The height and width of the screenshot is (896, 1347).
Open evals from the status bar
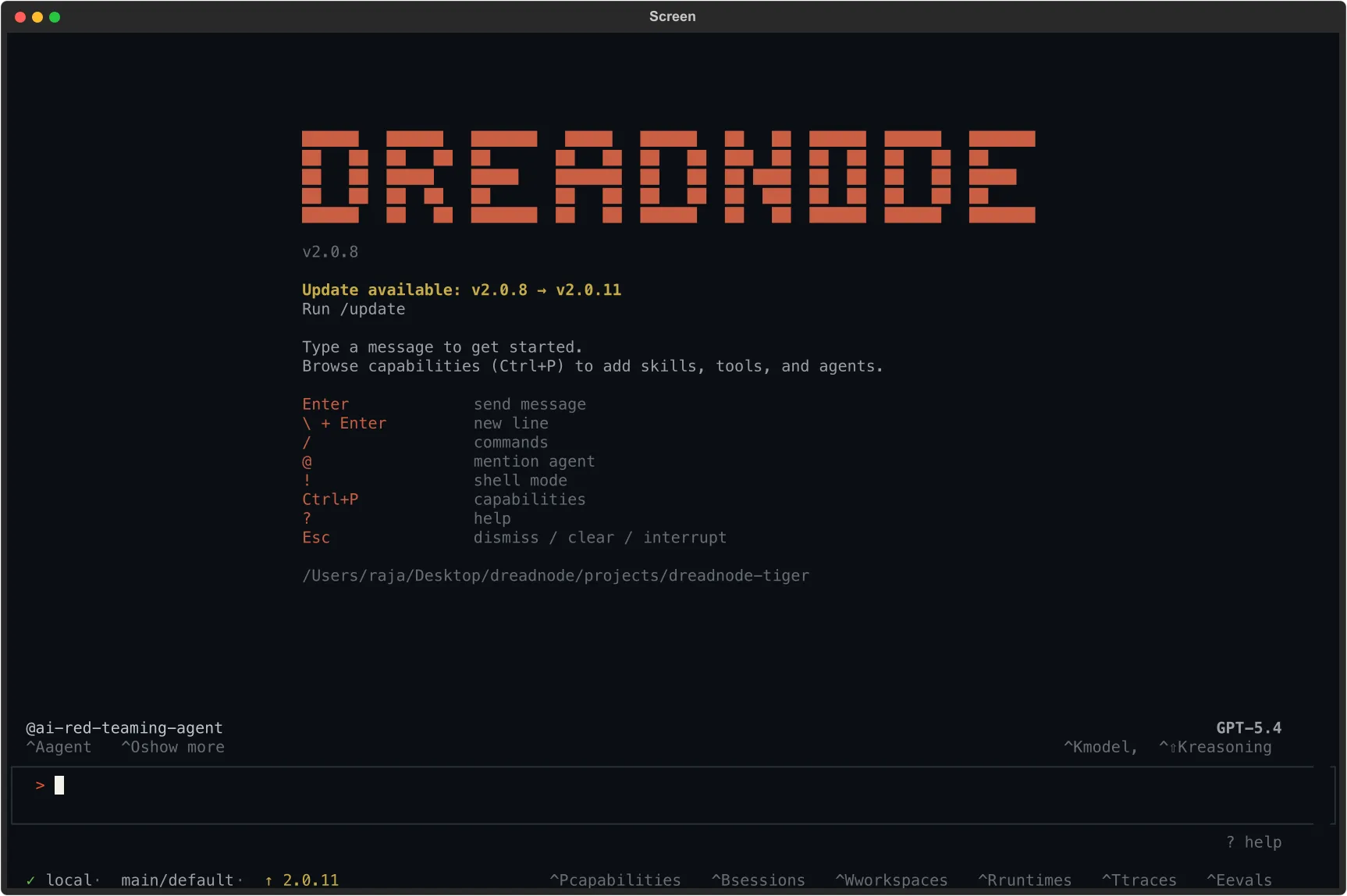(1240, 880)
